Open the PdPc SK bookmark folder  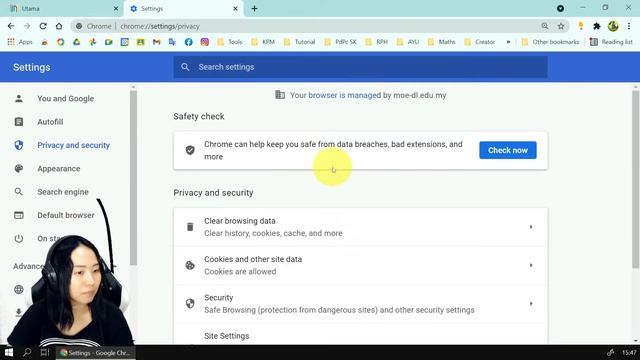coord(340,42)
